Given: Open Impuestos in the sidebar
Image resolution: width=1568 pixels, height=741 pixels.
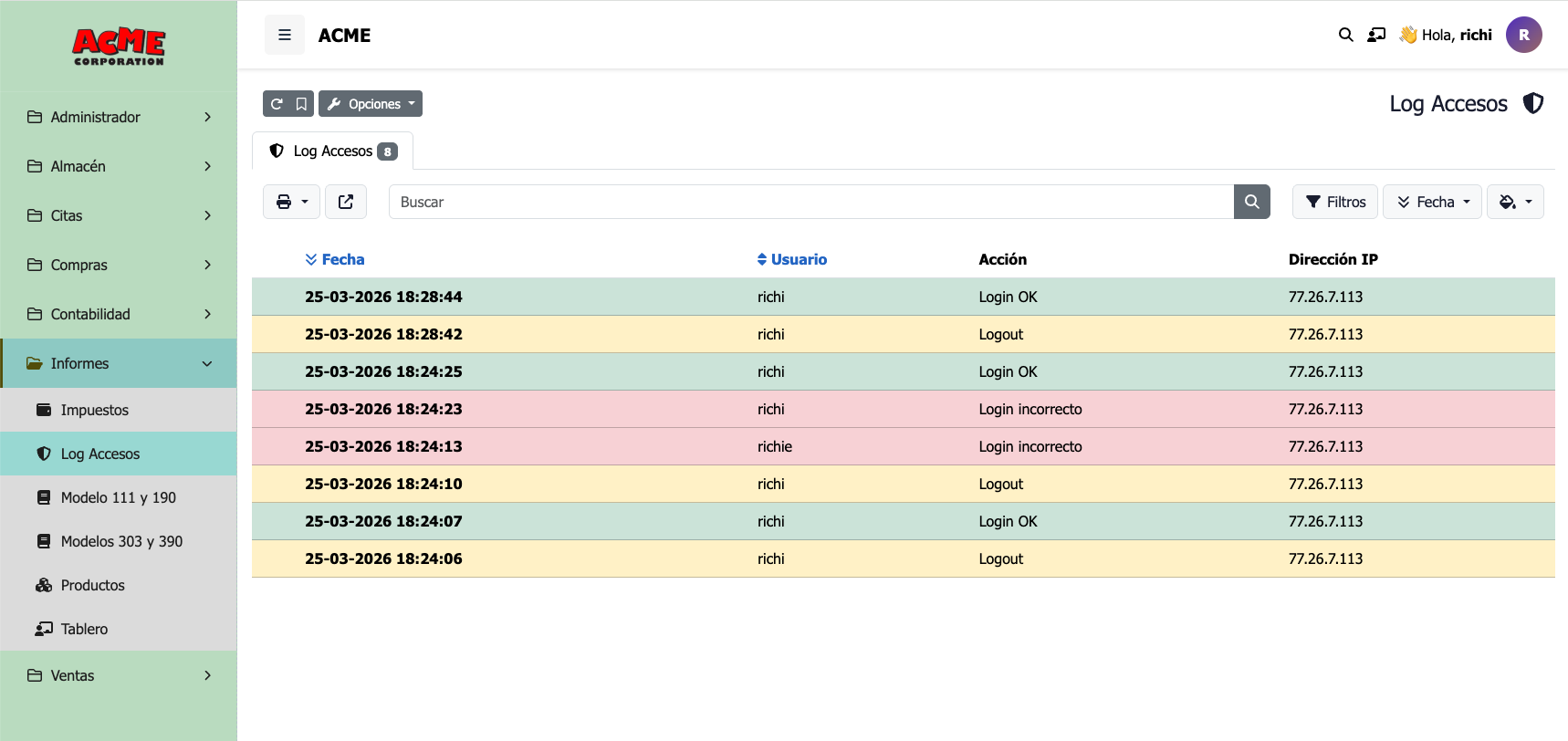Looking at the screenshot, I should [x=94, y=410].
